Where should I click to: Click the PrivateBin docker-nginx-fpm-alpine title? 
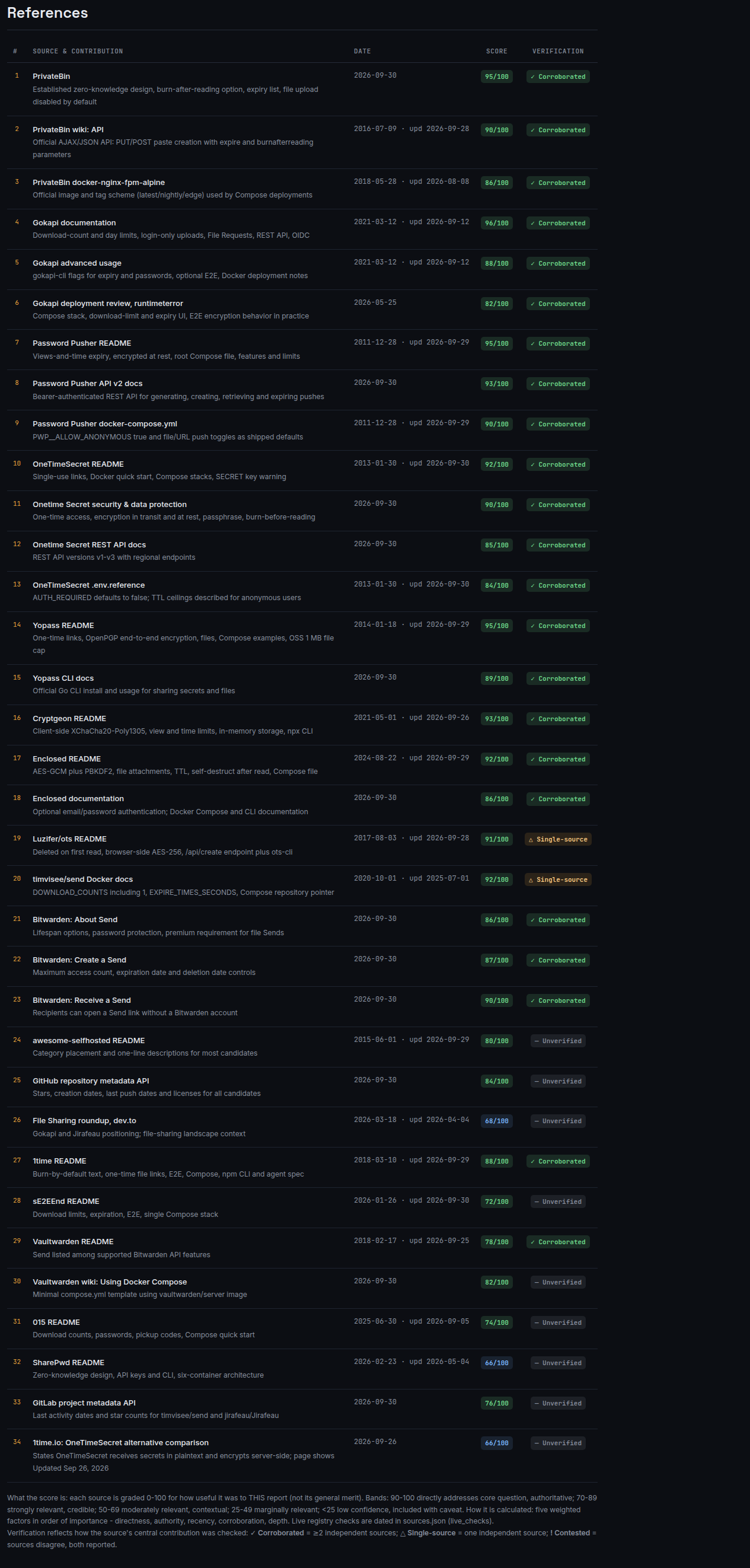coord(98,183)
